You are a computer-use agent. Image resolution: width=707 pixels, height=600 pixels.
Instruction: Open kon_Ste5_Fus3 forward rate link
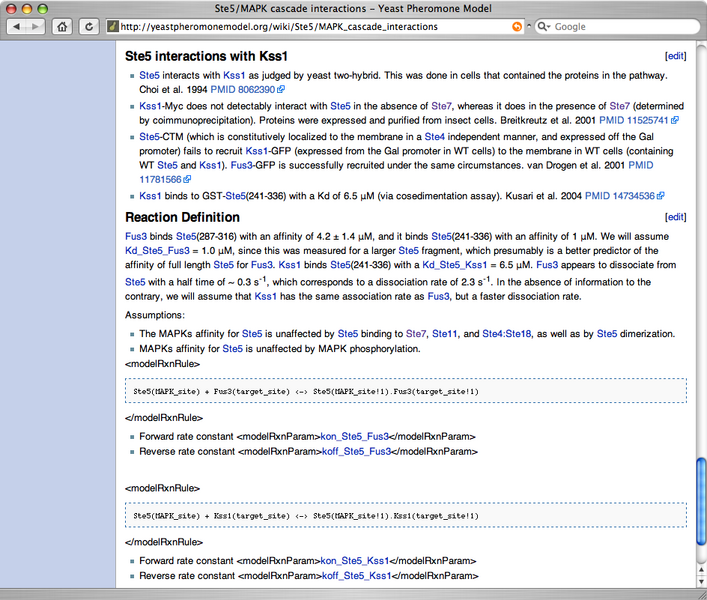[354, 437]
